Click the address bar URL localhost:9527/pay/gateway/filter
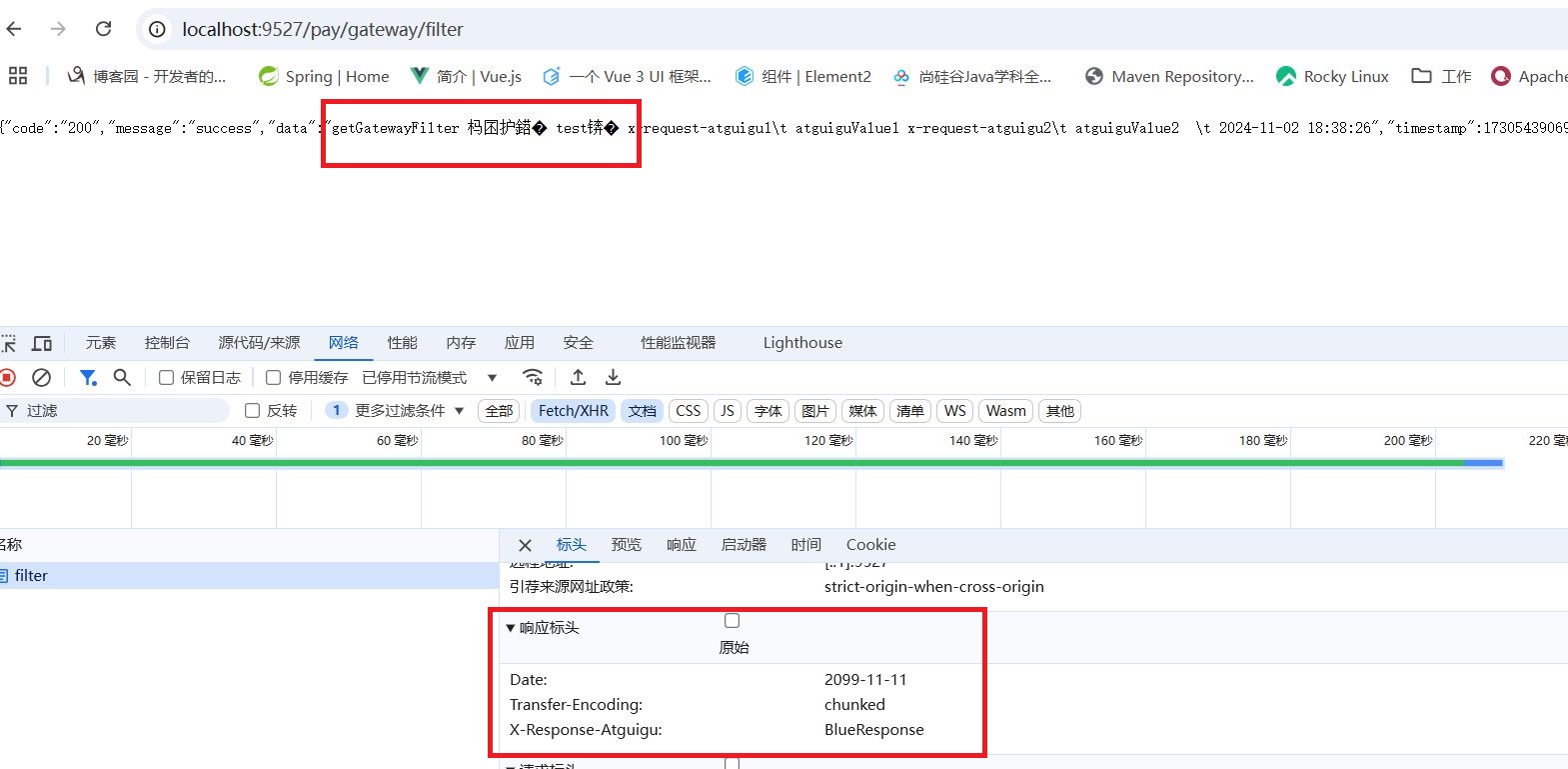This screenshot has width=1568, height=769. coord(322,30)
